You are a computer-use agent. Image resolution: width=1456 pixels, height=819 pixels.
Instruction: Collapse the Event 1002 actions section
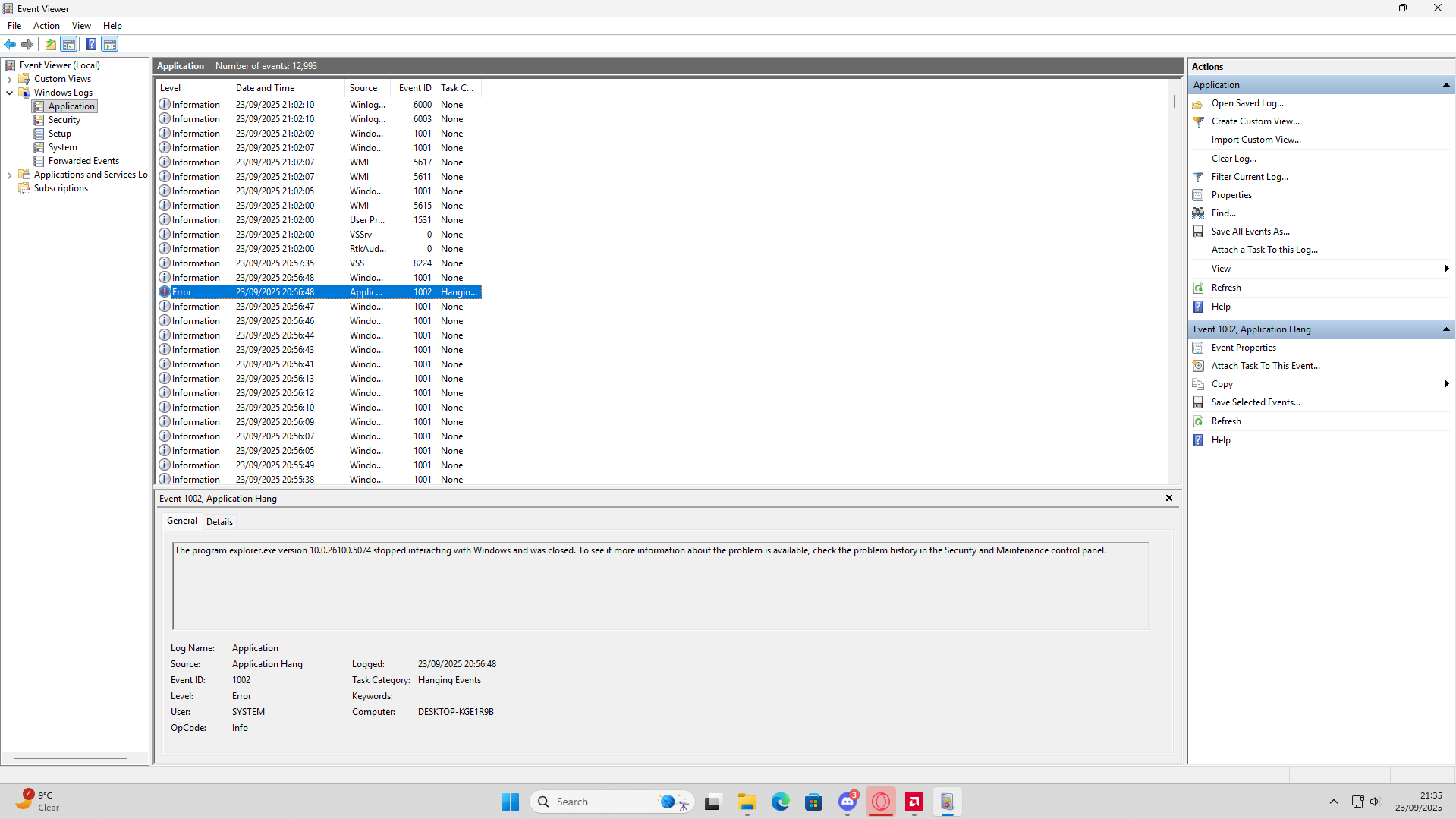pyautogui.click(x=1446, y=329)
